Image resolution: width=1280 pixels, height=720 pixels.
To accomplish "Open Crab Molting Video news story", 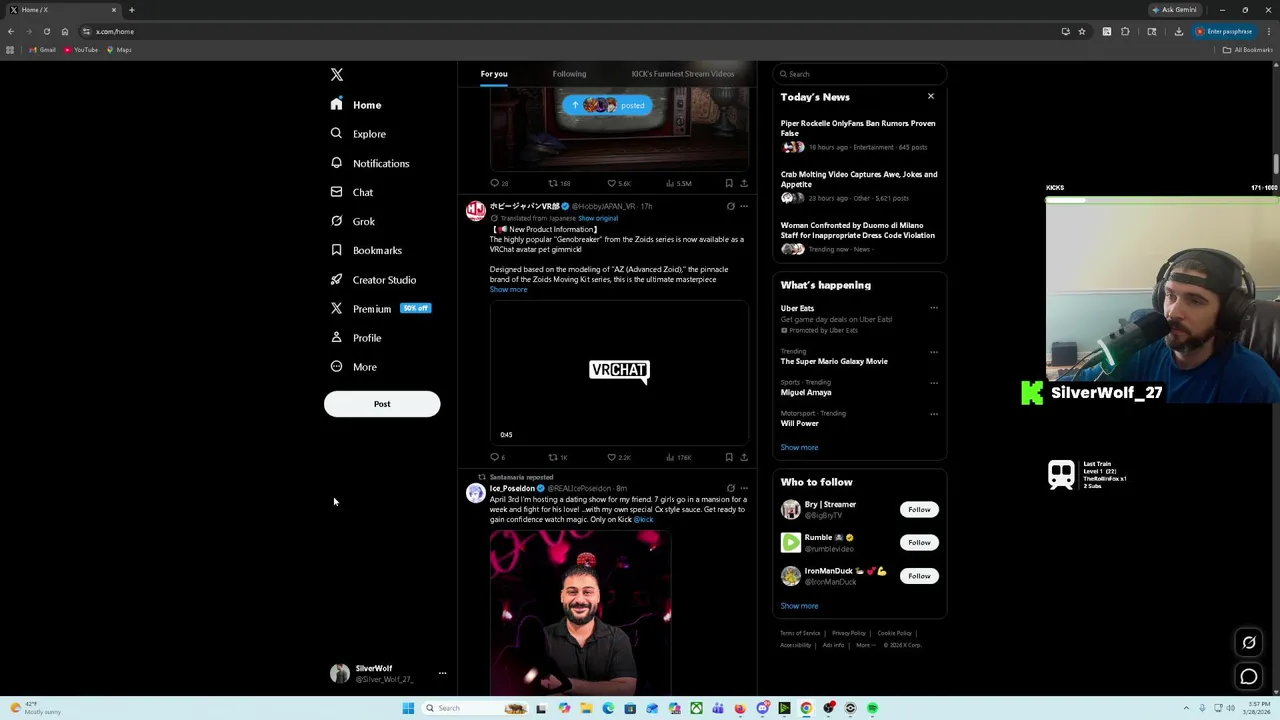I will coord(859,188).
